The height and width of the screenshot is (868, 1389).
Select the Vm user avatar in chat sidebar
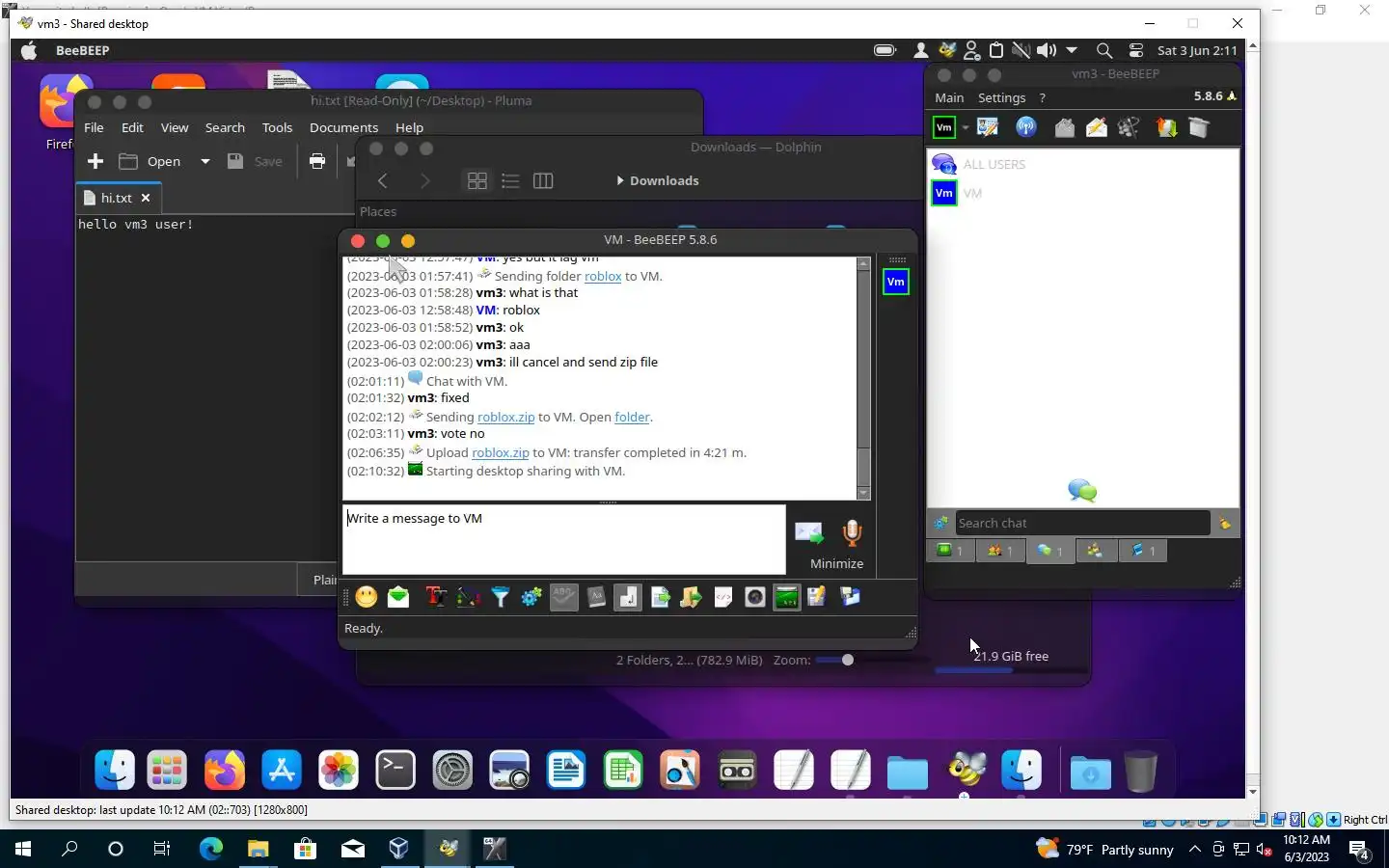tap(896, 282)
